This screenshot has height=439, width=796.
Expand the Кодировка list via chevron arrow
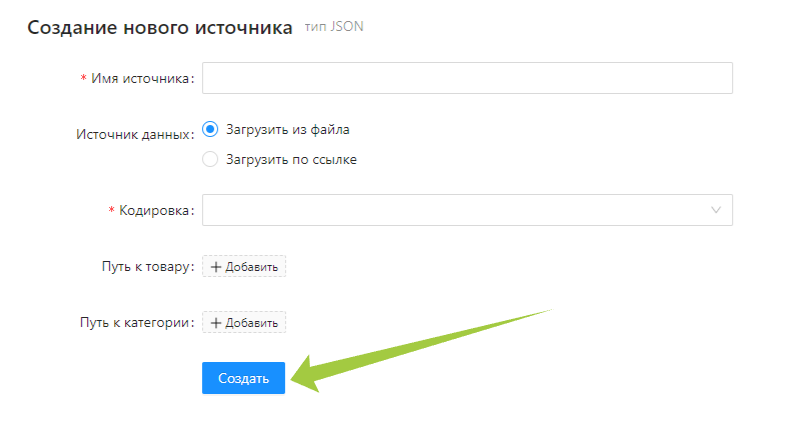[716, 210]
